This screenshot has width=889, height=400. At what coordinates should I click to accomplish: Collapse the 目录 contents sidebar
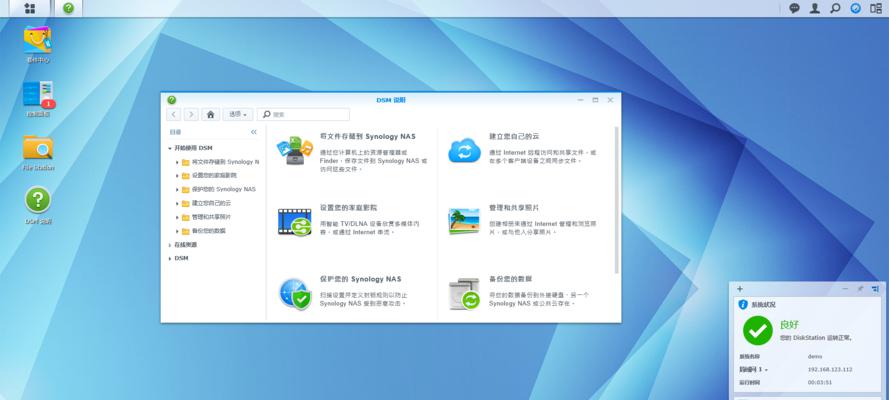pyautogui.click(x=253, y=132)
